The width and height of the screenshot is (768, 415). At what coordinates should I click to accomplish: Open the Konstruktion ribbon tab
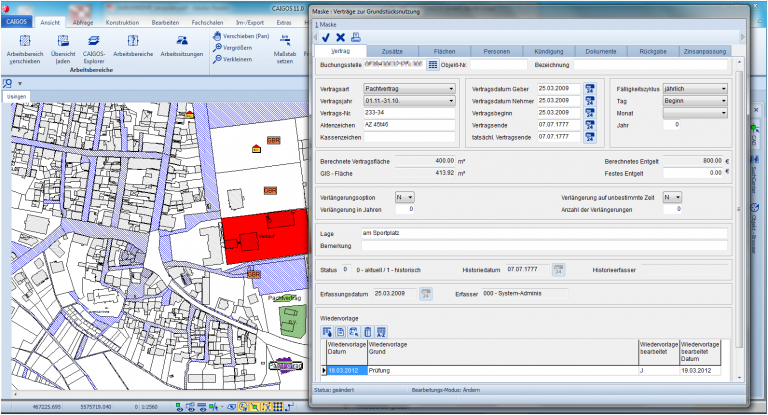pyautogui.click(x=122, y=20)
